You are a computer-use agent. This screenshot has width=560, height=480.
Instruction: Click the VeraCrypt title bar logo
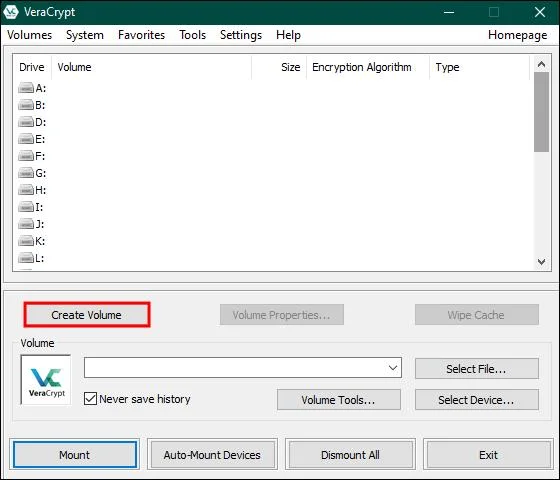pyautogui.click(x=11, y=12)
